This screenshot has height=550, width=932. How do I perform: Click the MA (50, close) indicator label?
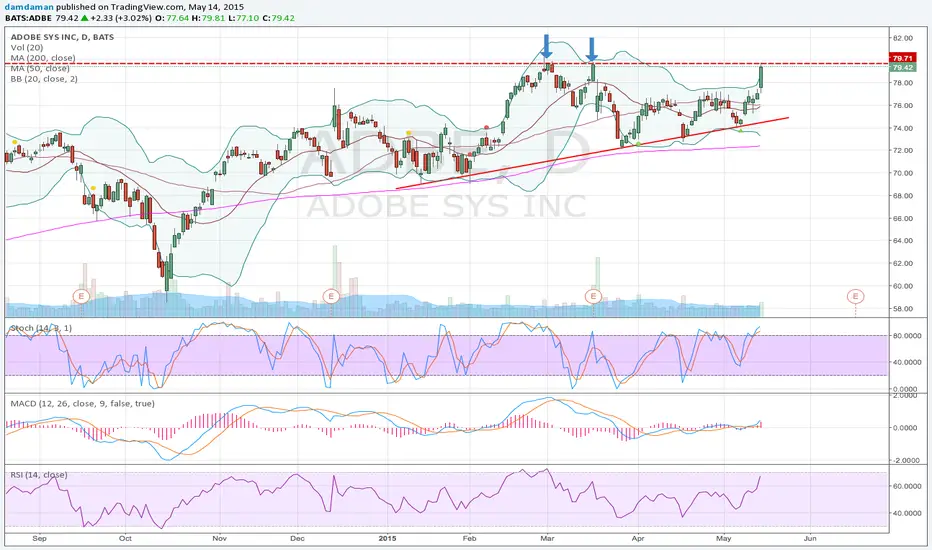tap(40, 68)
